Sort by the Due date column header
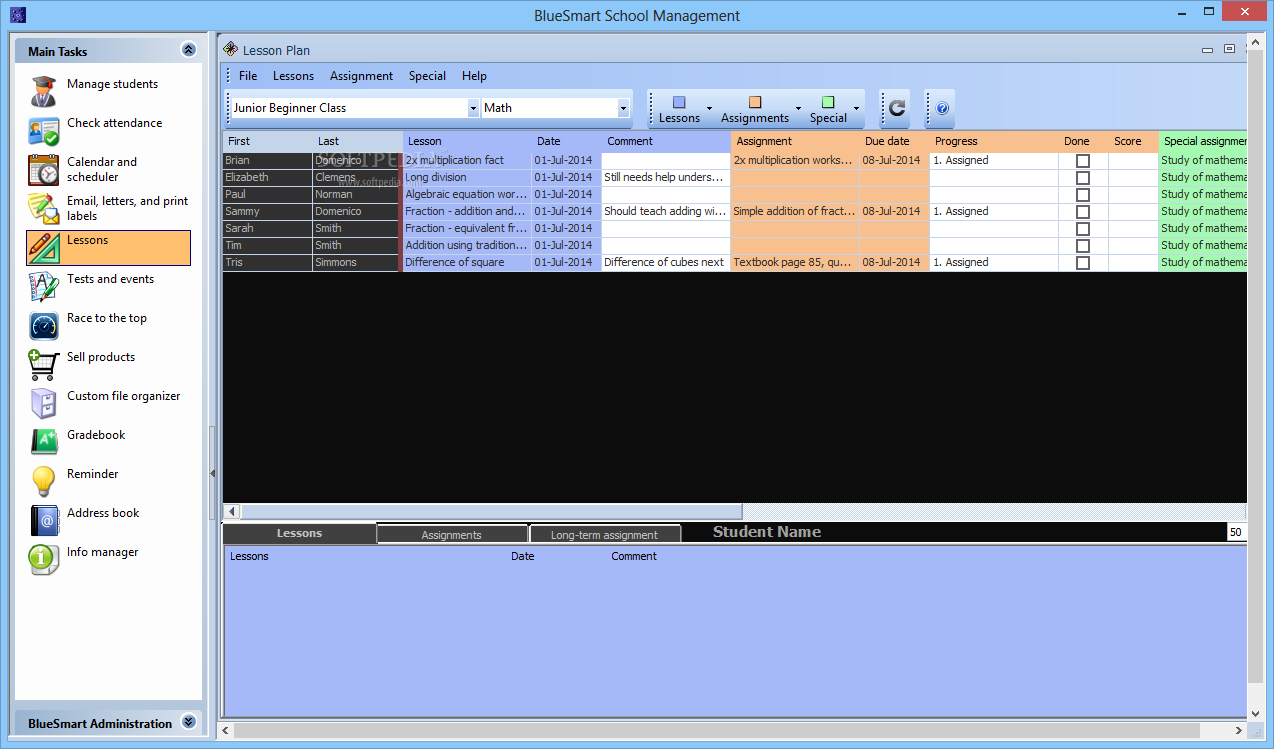The image size is (1274, 749). click(x=894, y=141)
